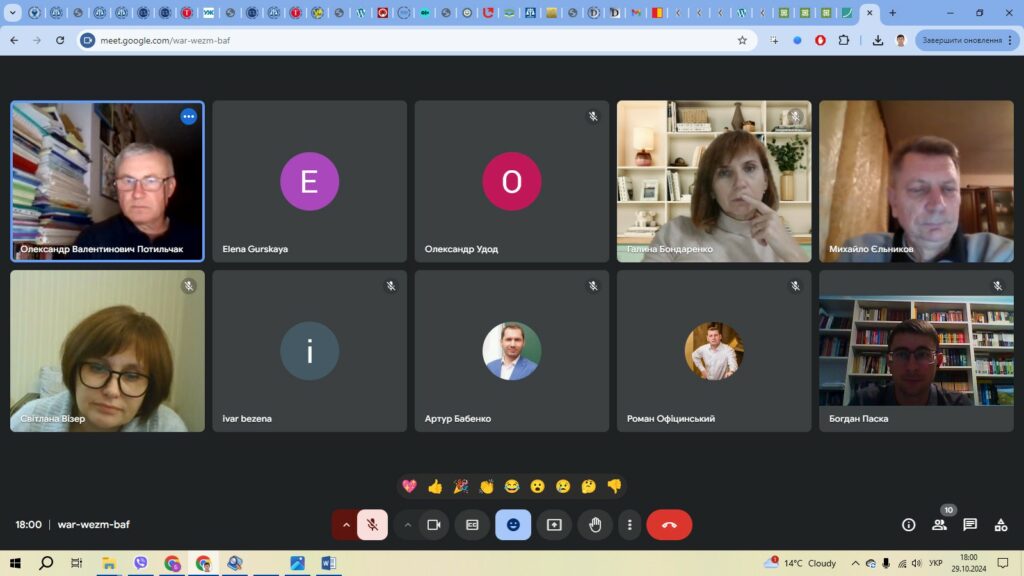Screen dimensions: 1024x576
Task: Leave the call with red hang-up button
Action: coord(669,525)
